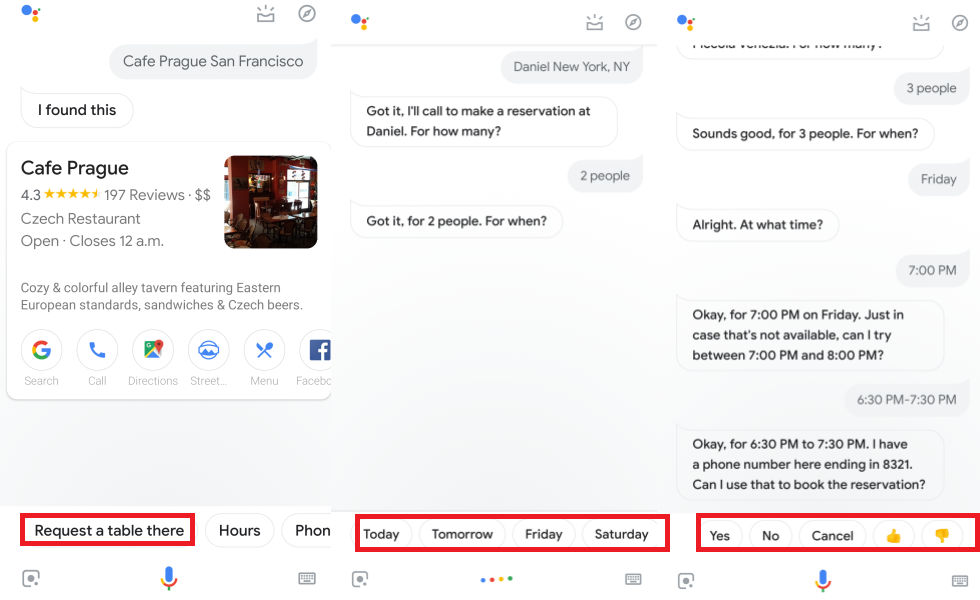The image size is (980, 600).
Task: Tap the Lens icon on the Daniel reservation screen
Action: click(360, 579)
